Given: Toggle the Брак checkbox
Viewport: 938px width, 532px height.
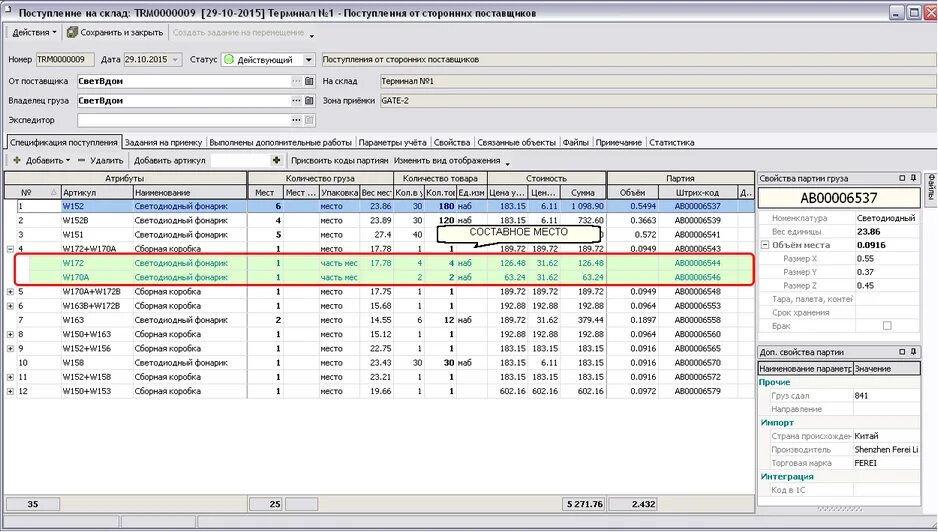Looking at the screenshot, I should click(887, 326).
